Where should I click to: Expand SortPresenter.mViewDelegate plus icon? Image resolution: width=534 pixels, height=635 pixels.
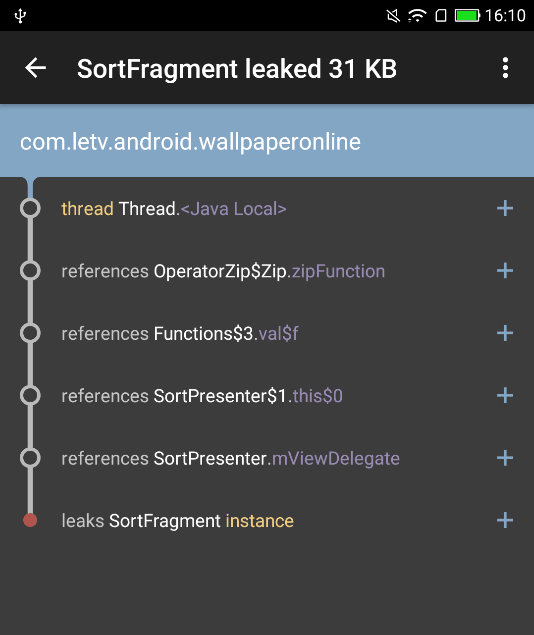click(505, 458)
